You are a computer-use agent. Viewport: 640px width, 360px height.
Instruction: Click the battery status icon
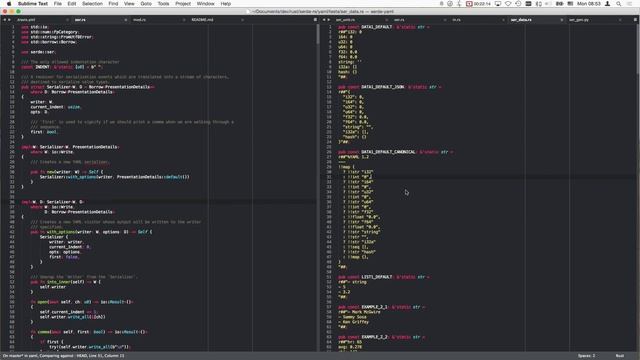(560, 4)
